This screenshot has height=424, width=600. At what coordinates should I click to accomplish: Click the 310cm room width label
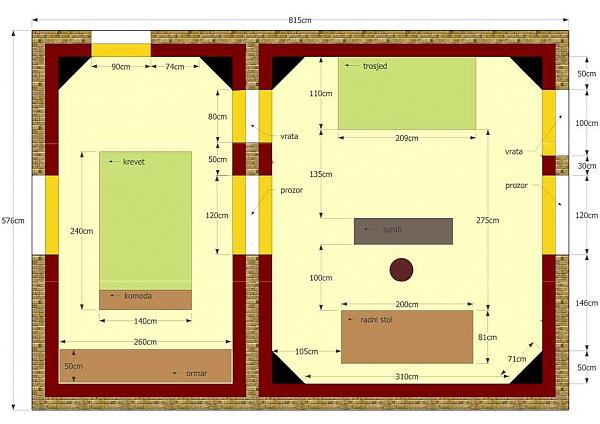(406, 377)
